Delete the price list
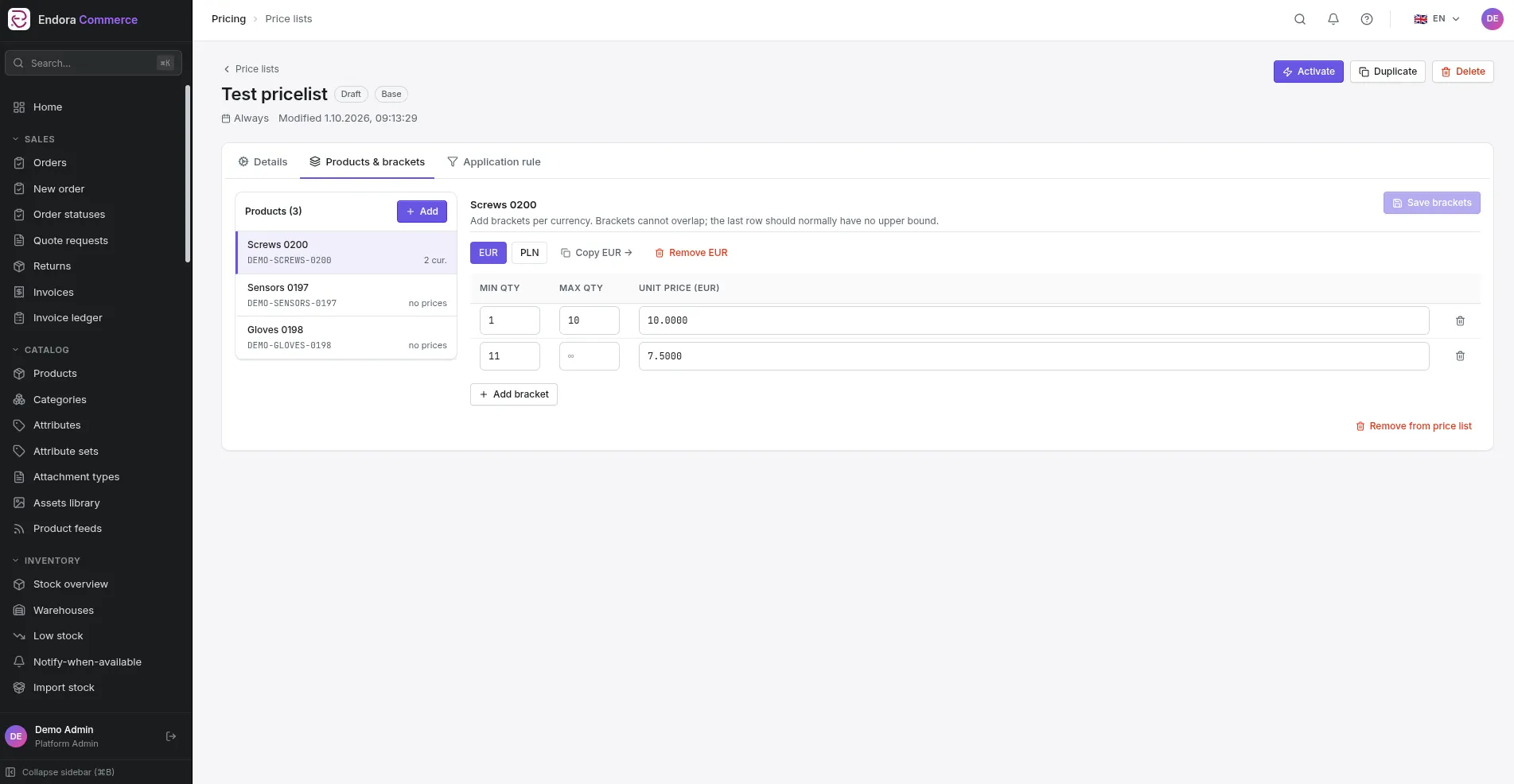 point(1463,72)
